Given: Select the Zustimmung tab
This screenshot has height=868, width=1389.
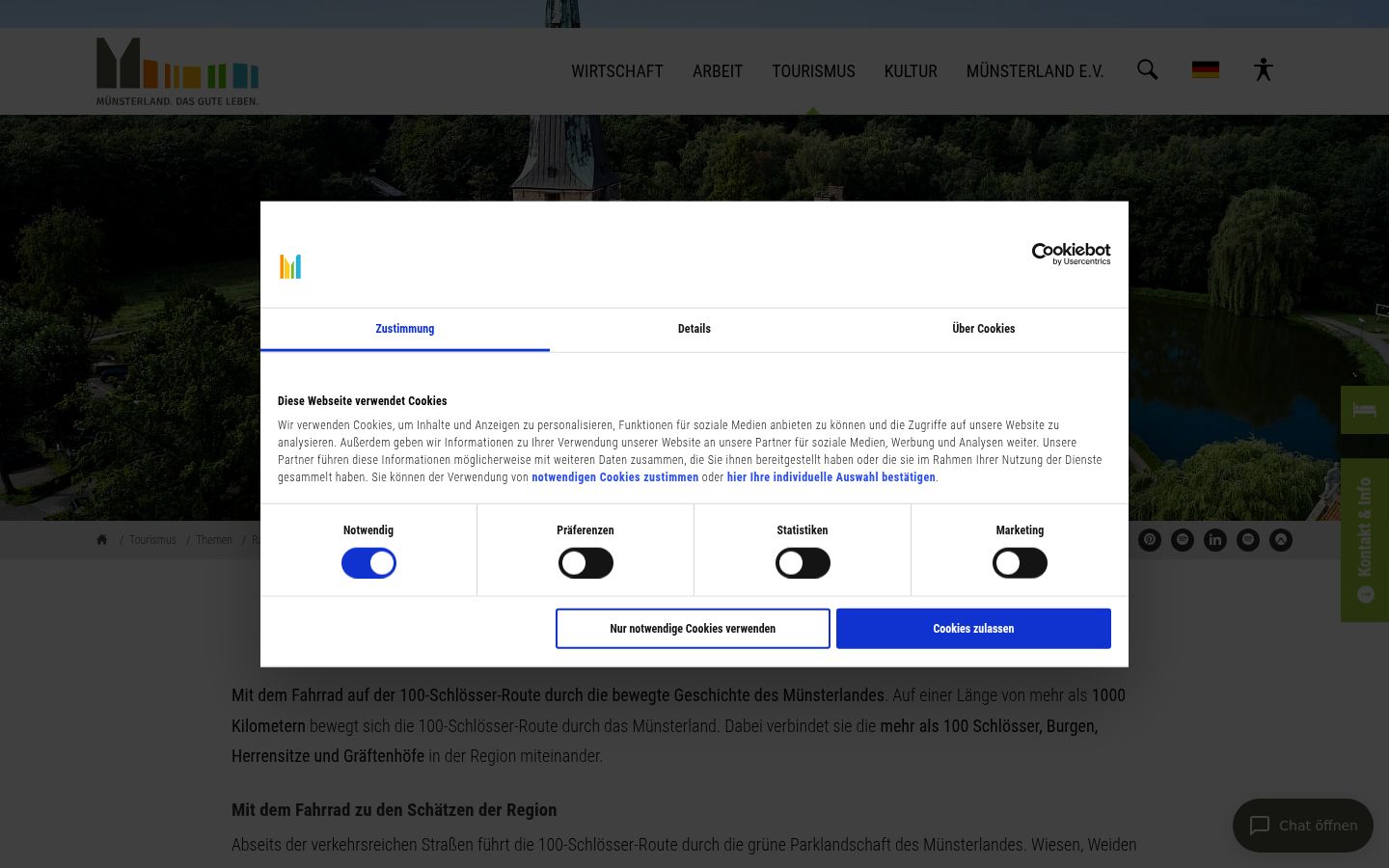Looking at the screenshot, I should (x=405, y=329).
